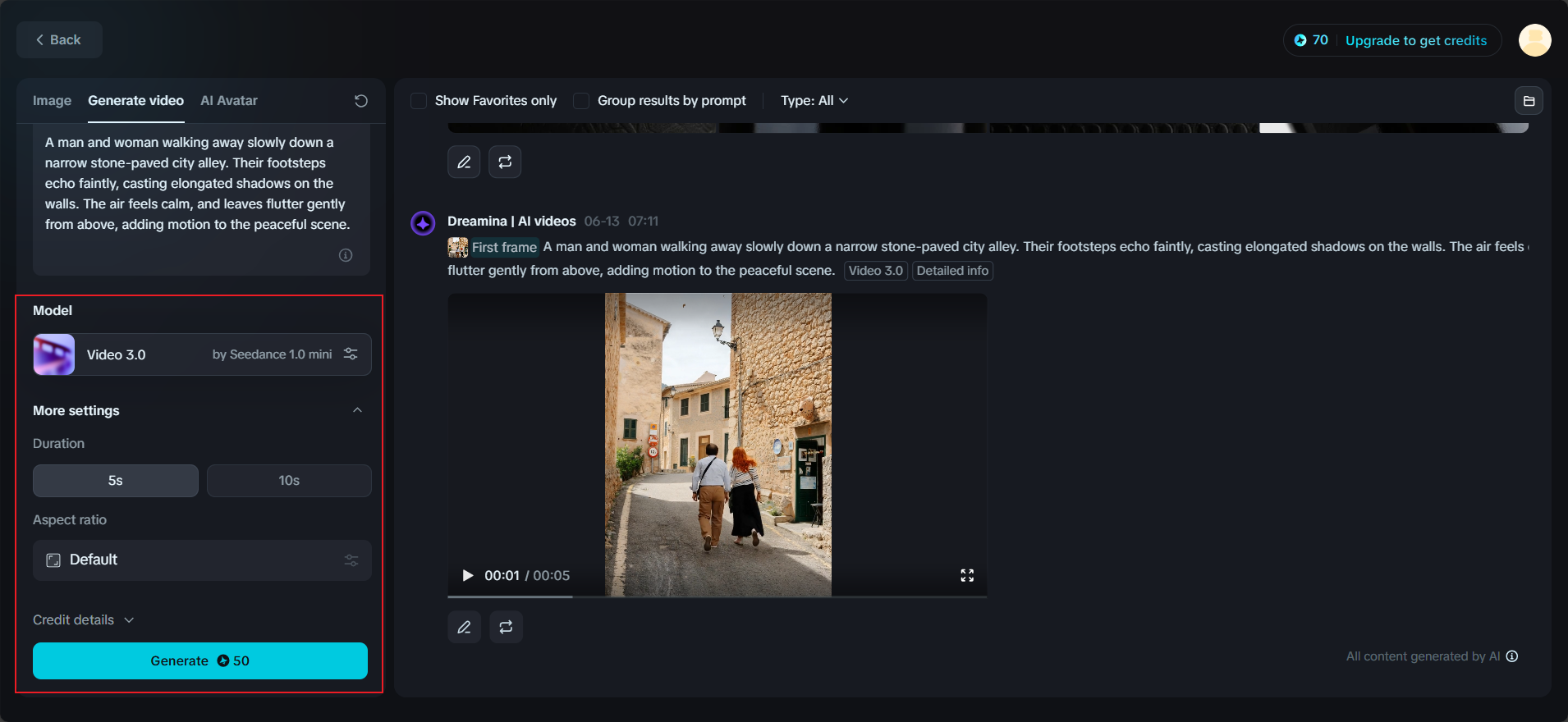Click AI content info icon

(x=1512, y=656)
